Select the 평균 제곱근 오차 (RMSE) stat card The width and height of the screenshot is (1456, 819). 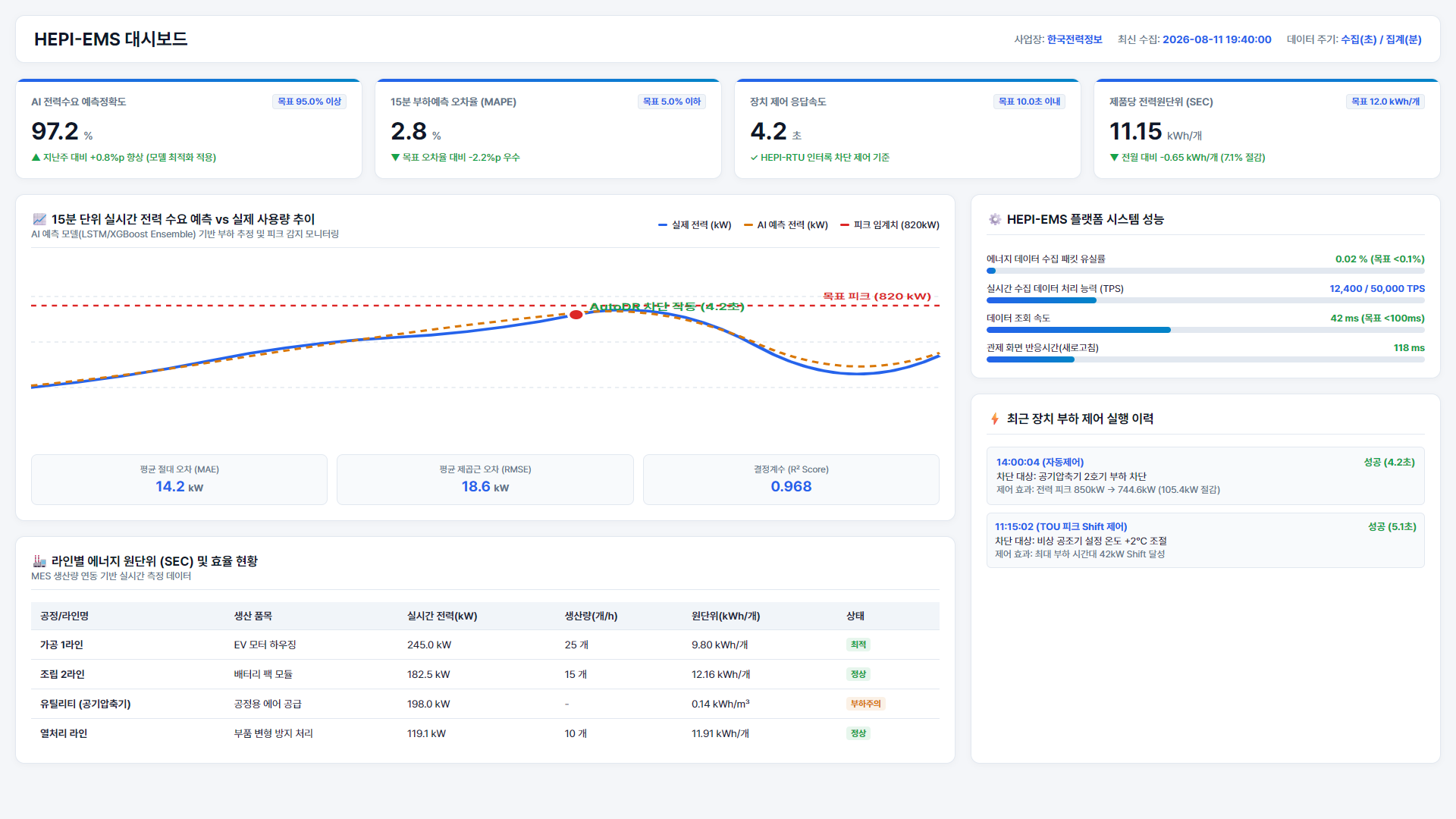coord(485,479)
